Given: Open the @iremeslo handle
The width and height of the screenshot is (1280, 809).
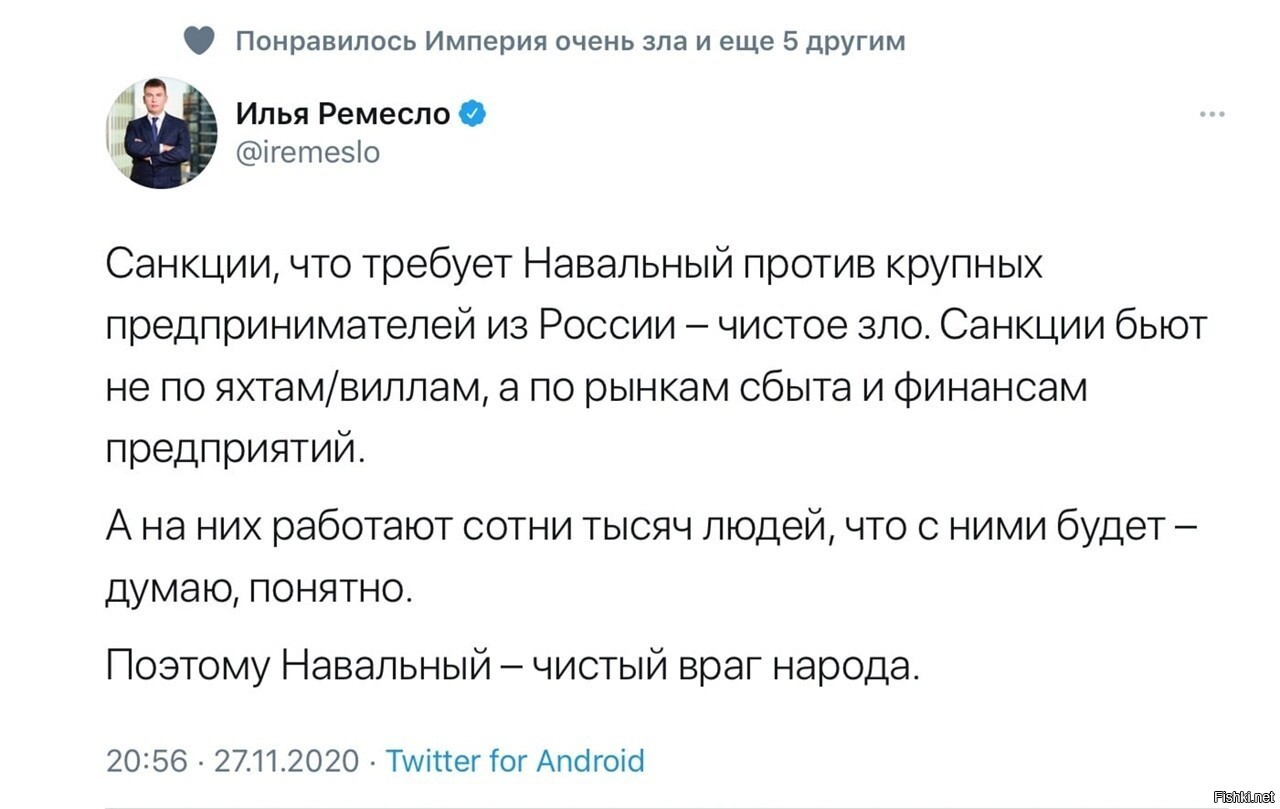Looking at the screenshot, I should tap(308, 152).
